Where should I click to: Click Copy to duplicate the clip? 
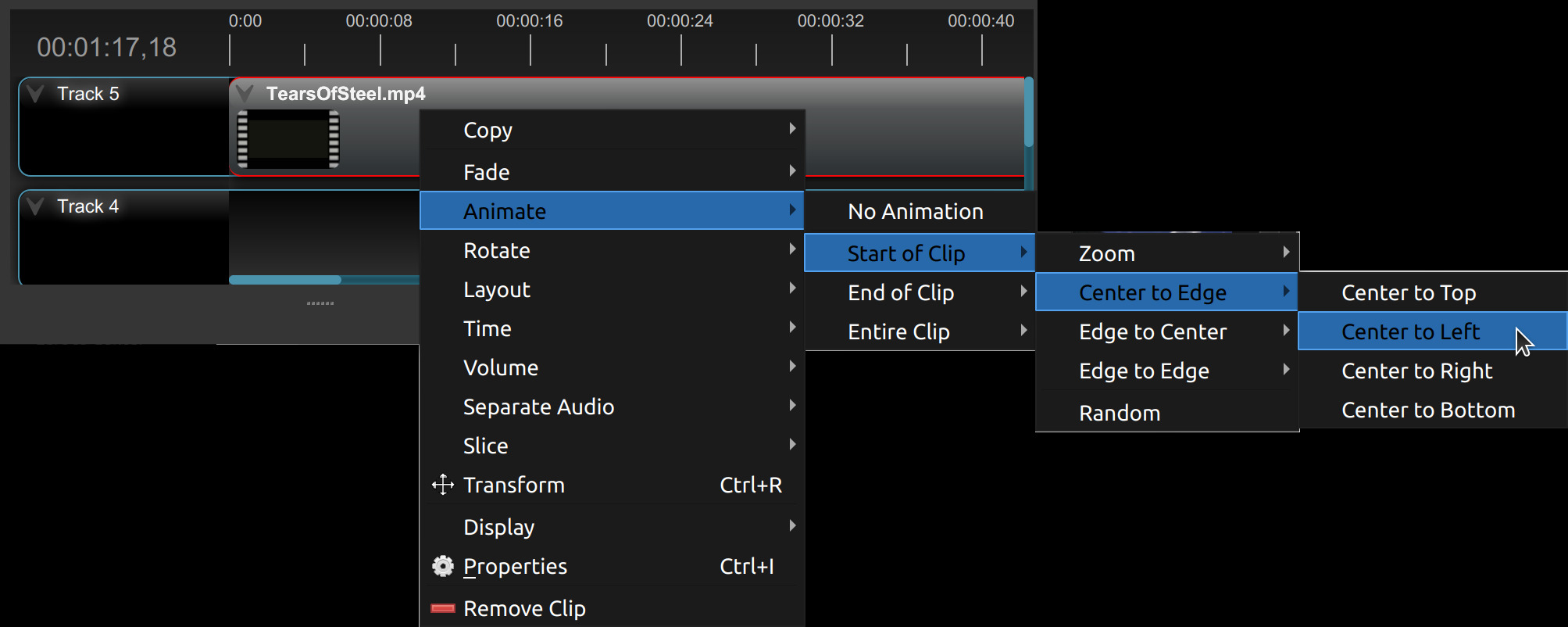coord(488,130)
